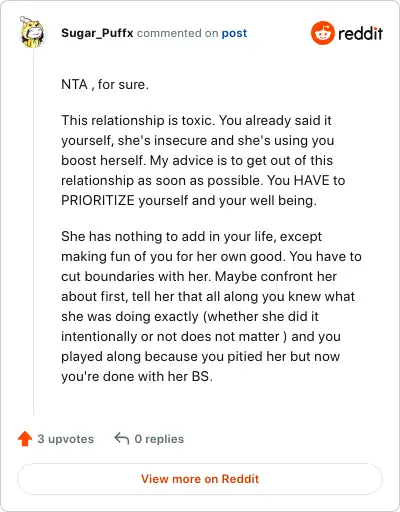Viewport: 400px width, 512px height.
Task: Click the "She has nothing to add" paragraph
Action: [211, 307]
